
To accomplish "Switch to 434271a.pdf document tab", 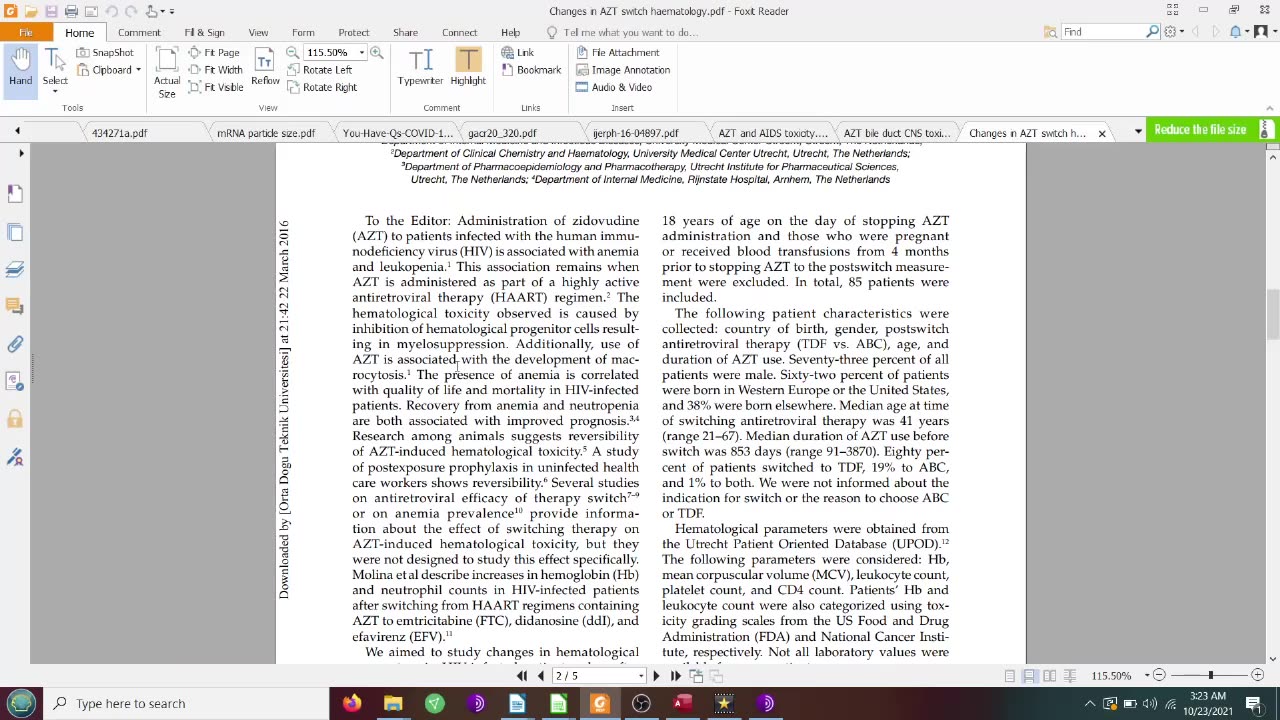I will [119, 133].
